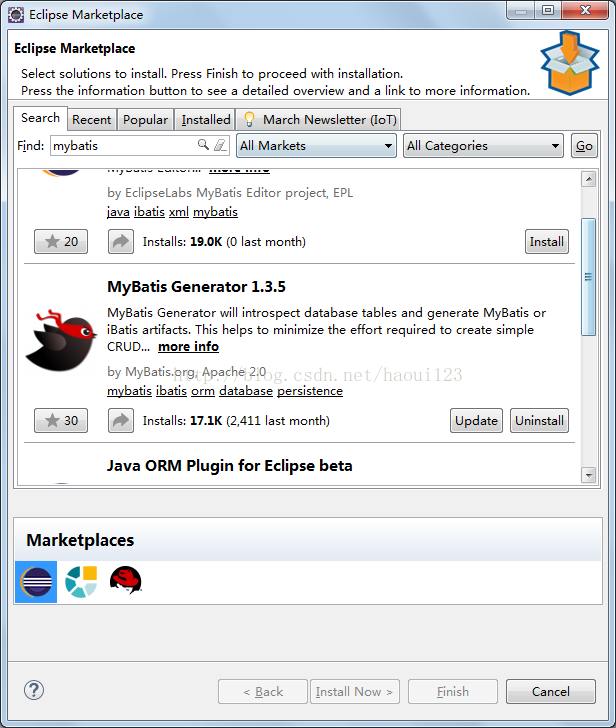This screenshot has width=616, height=728.
Task: Clear the Find field with eraser icon
Action: pyautogui.click(x=220, y=145)
